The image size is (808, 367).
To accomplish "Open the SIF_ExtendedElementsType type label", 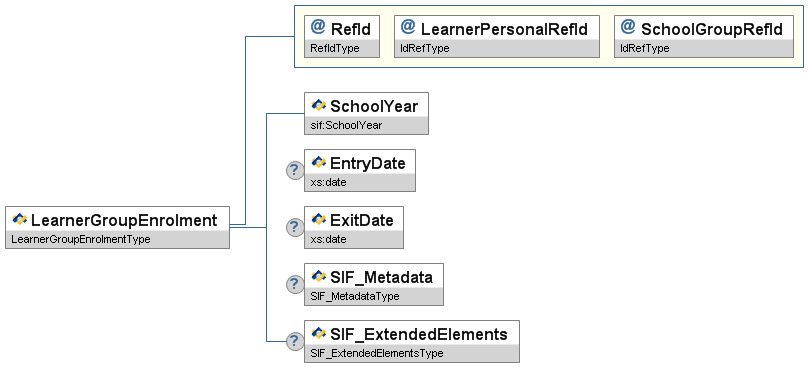I will [377, 353].
